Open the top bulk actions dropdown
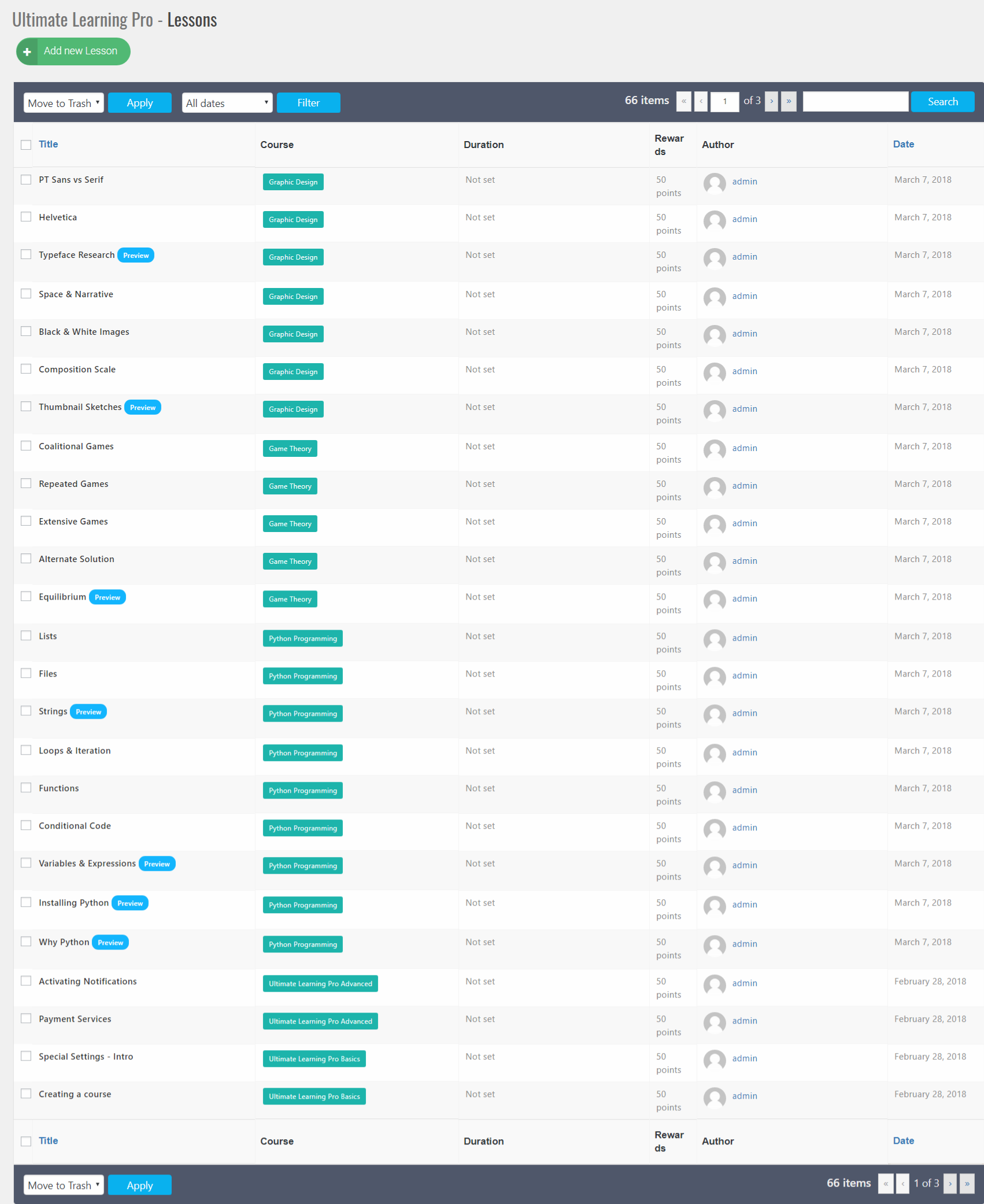The width and height of the screenshot is (984, 1204). [64, 103]
